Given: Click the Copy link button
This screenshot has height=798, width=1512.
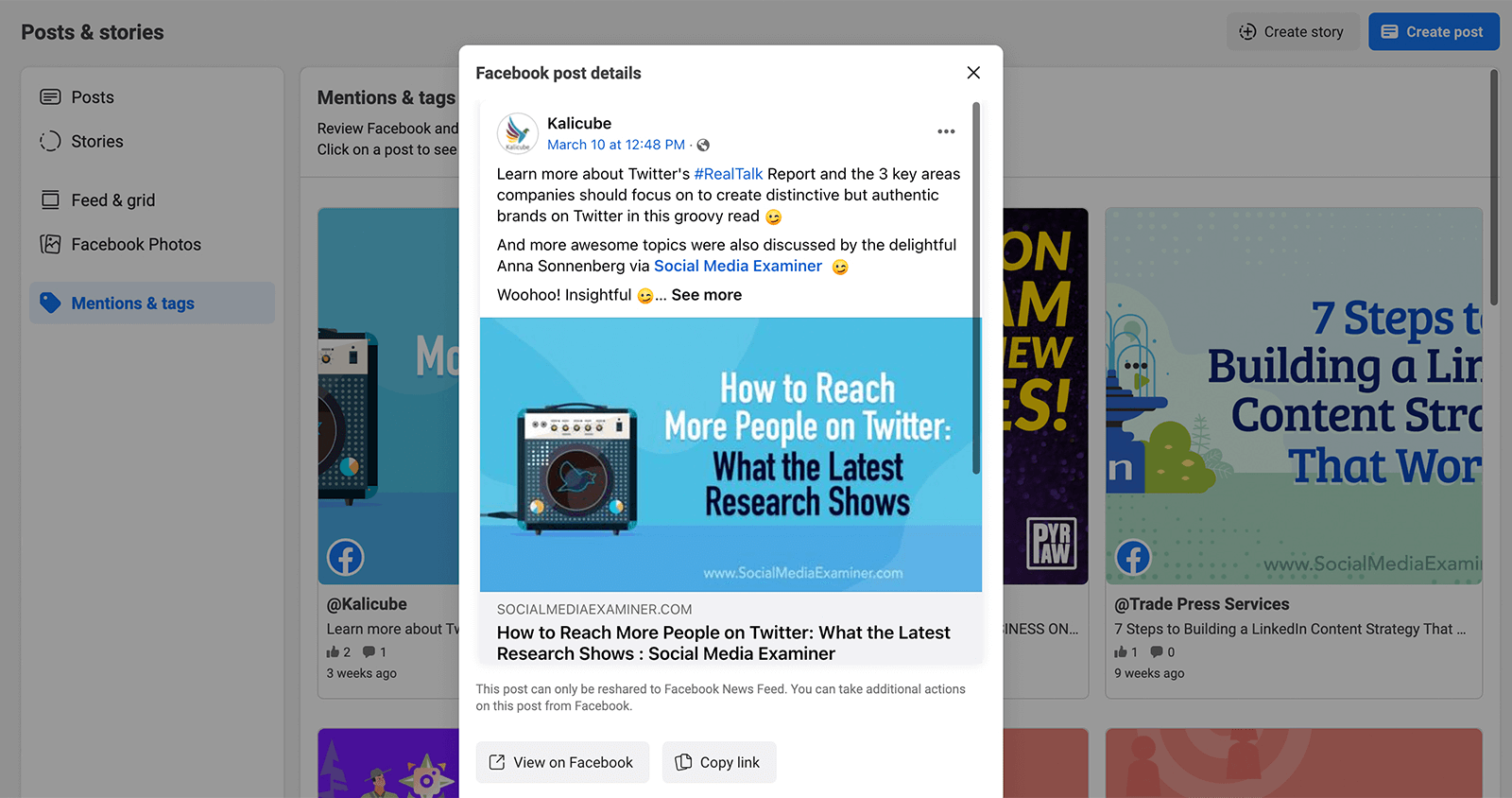Looking at the screenshot, I should [719, 762].
